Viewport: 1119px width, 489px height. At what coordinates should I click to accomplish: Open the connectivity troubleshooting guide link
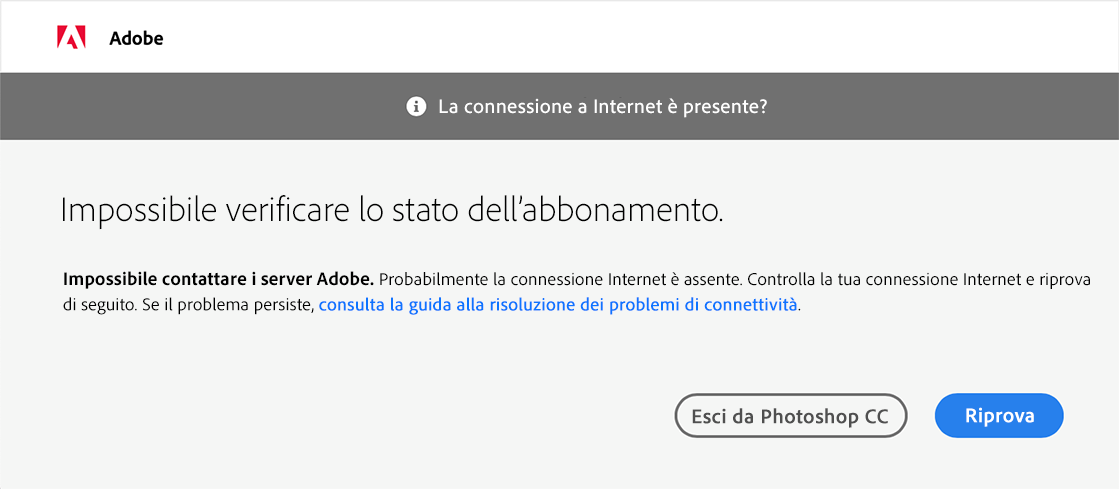tap(558, 305)
